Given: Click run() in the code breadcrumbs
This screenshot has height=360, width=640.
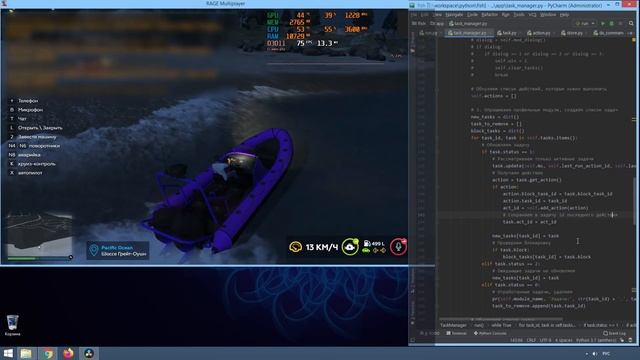Looking at the screenshot, I should pyautogui.click(x=479, y=325).
